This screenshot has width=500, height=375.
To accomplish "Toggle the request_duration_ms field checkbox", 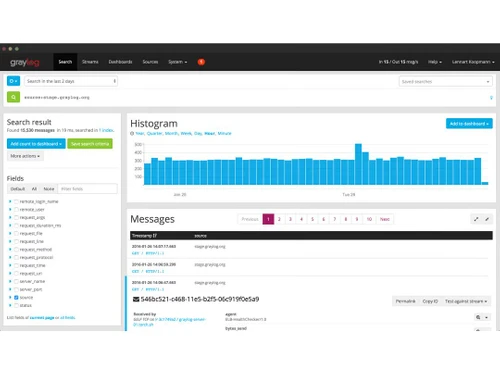I will click(x=16, y=225).
